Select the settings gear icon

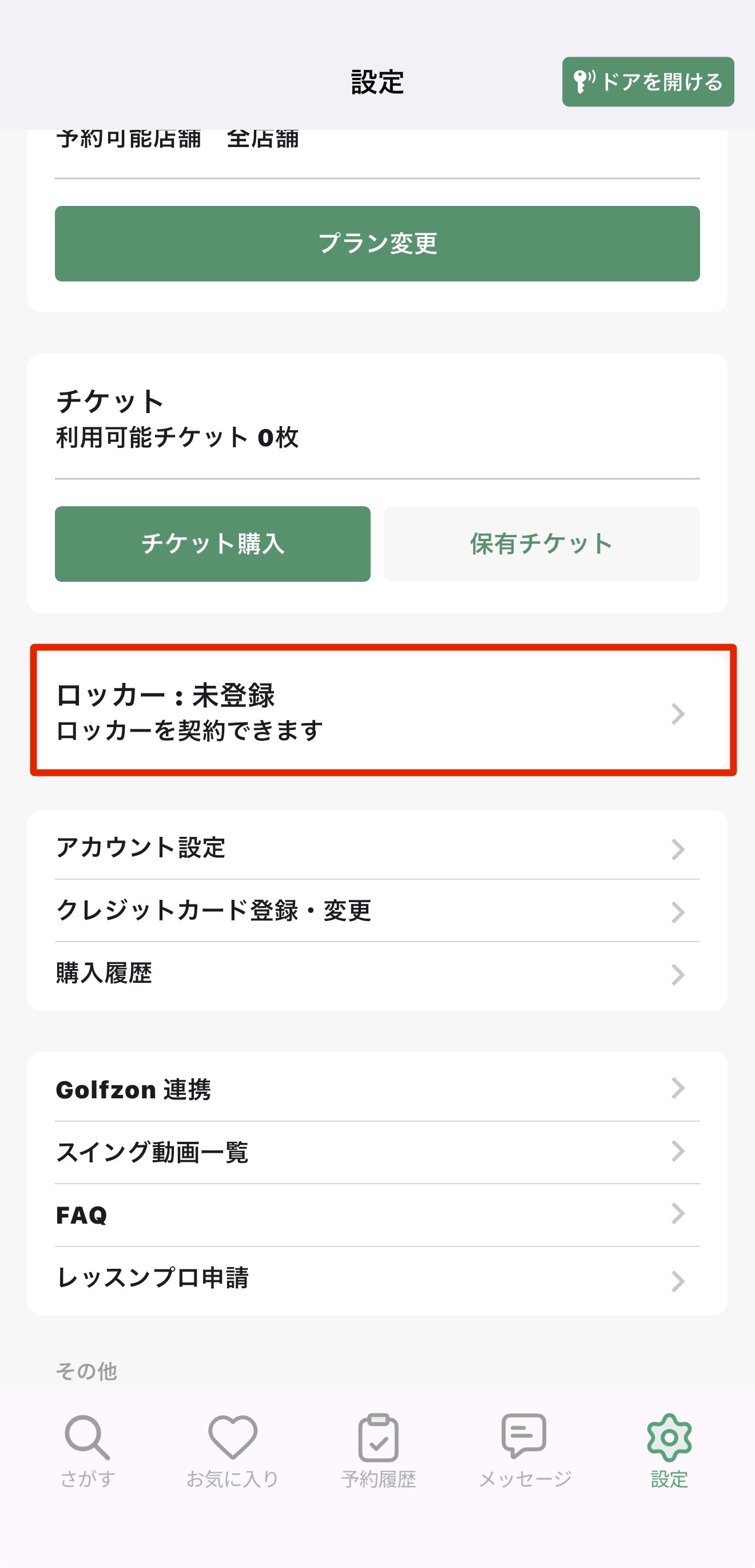(669, 1437)
